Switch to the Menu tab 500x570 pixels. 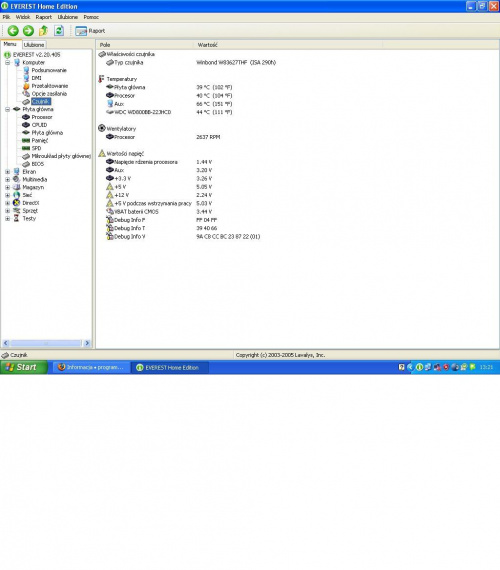pos(10,44)
